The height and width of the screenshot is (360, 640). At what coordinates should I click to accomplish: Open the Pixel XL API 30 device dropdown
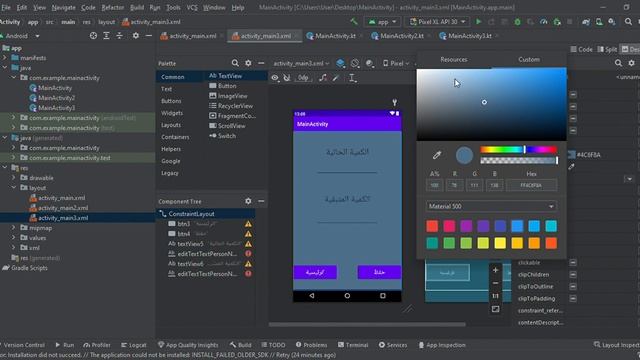[438, 22]
